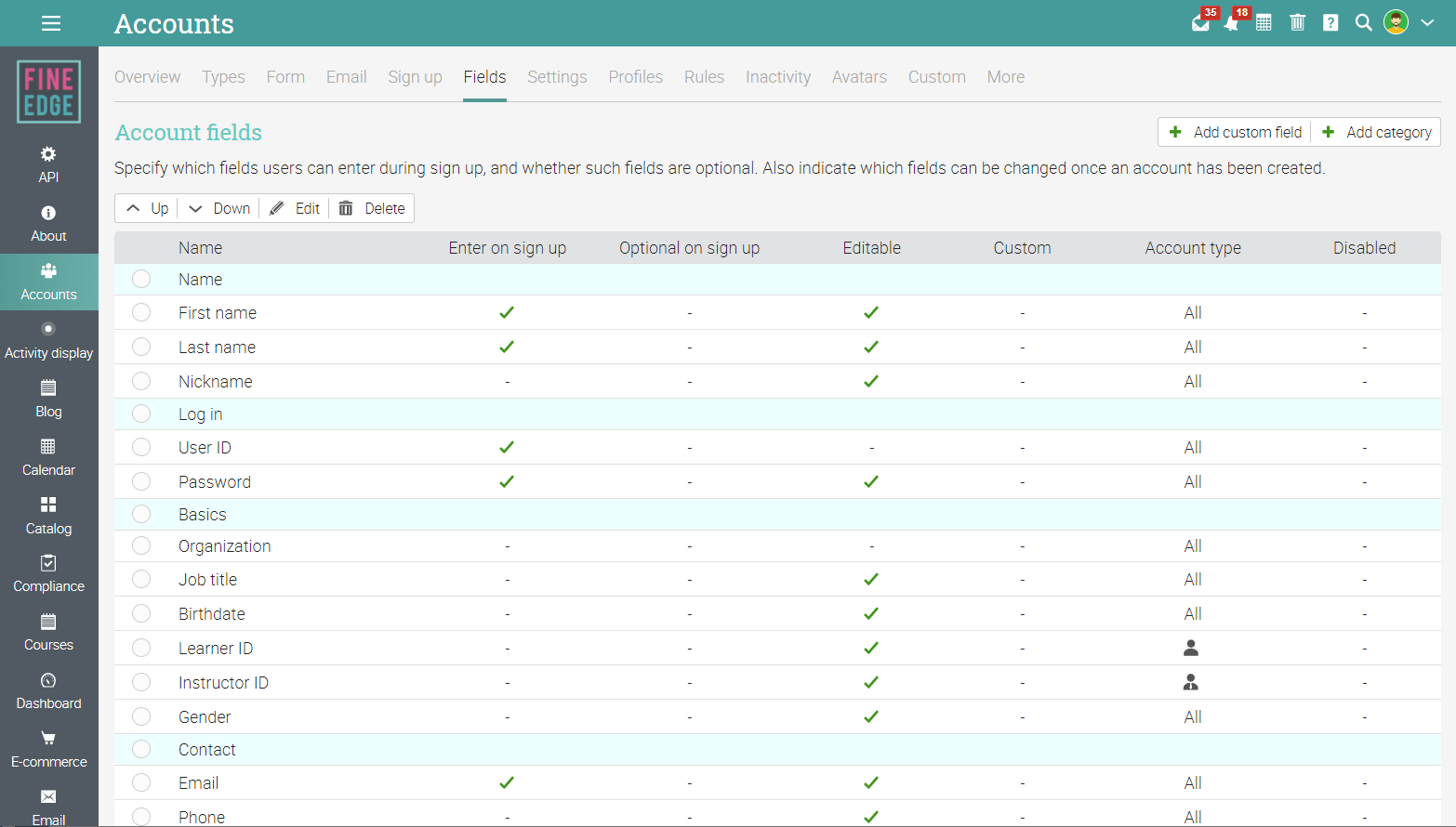Open the help question mark icon
The width and height of the screenshot is (1456, 827).
pyautogui.click(x=1331, y=22)
